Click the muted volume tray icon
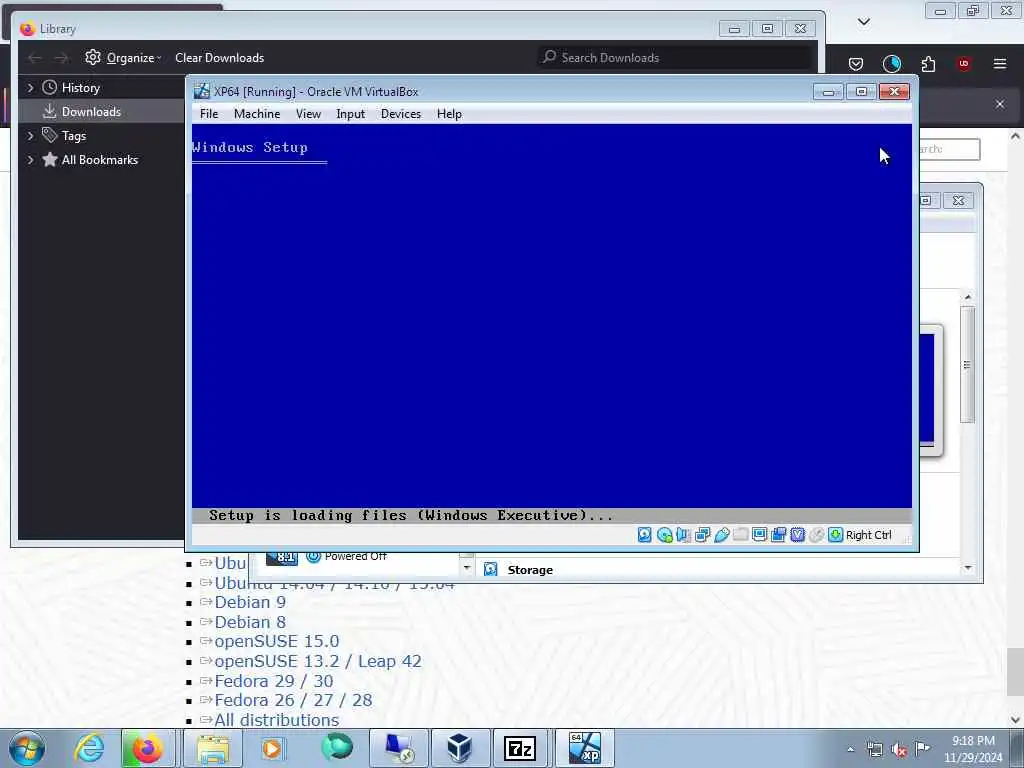 [x=899, y=750]
